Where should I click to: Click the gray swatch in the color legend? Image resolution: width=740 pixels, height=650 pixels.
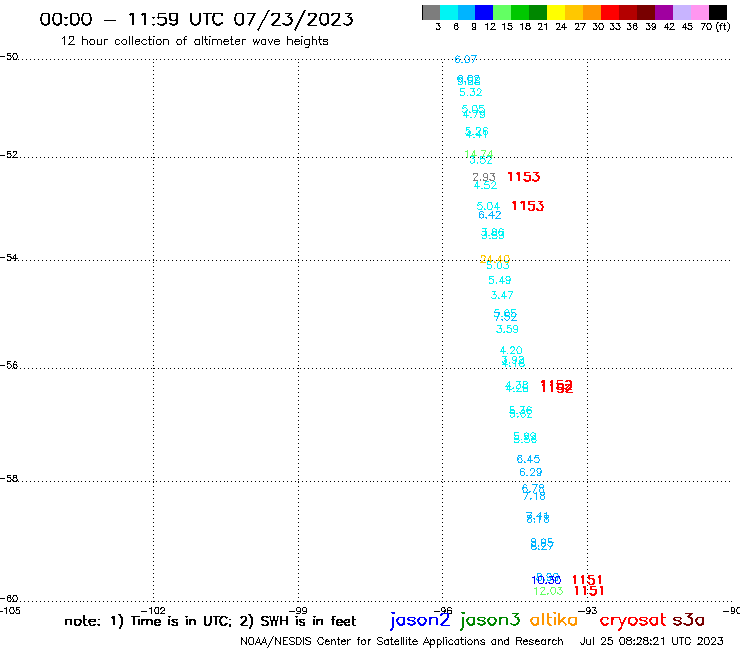point(431,12)
